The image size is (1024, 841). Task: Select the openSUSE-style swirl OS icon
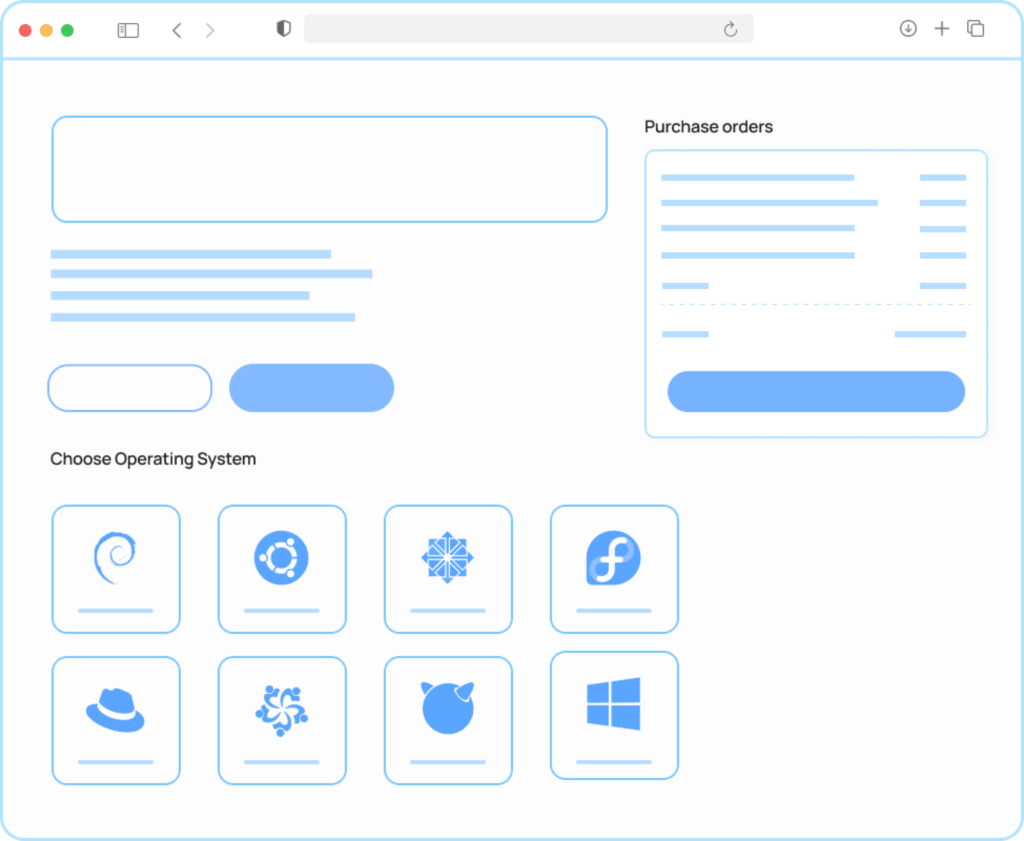(281, 710)
